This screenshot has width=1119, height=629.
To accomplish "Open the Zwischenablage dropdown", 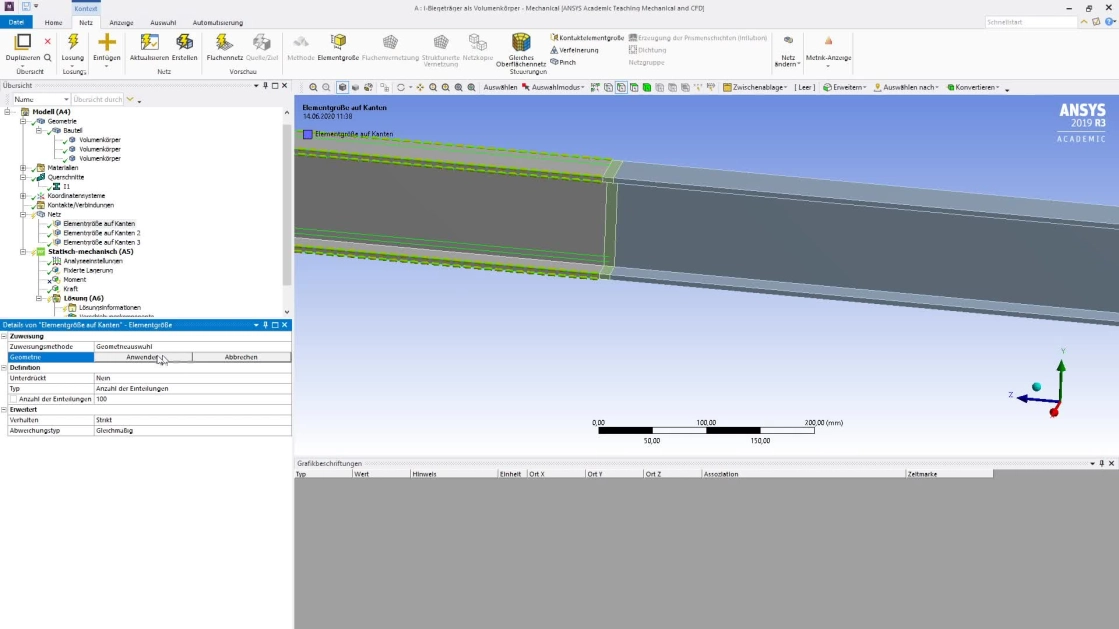I will point(755,87).
